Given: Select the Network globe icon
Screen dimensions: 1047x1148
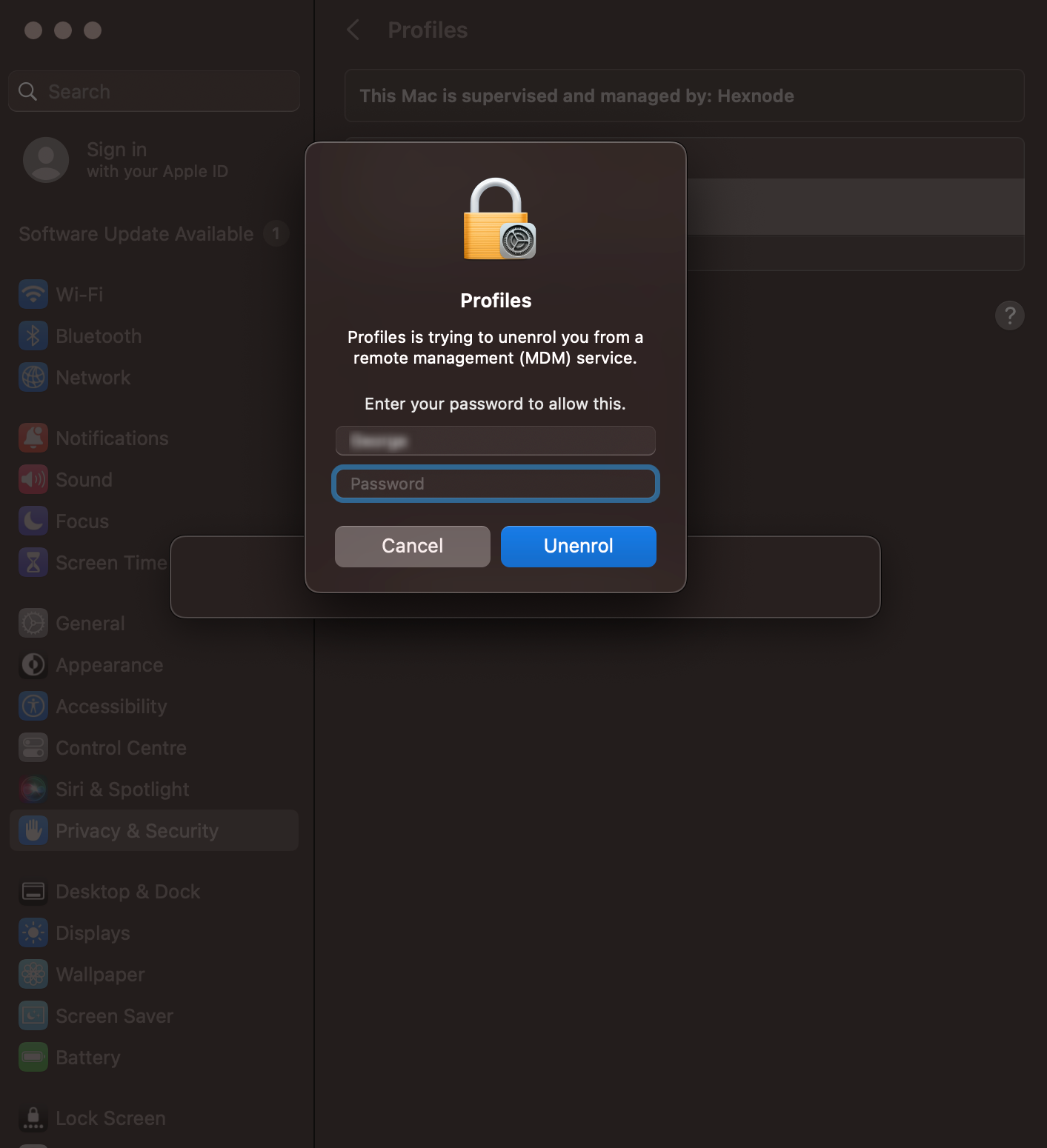Looking at the screenshot, I should [33, 378].
